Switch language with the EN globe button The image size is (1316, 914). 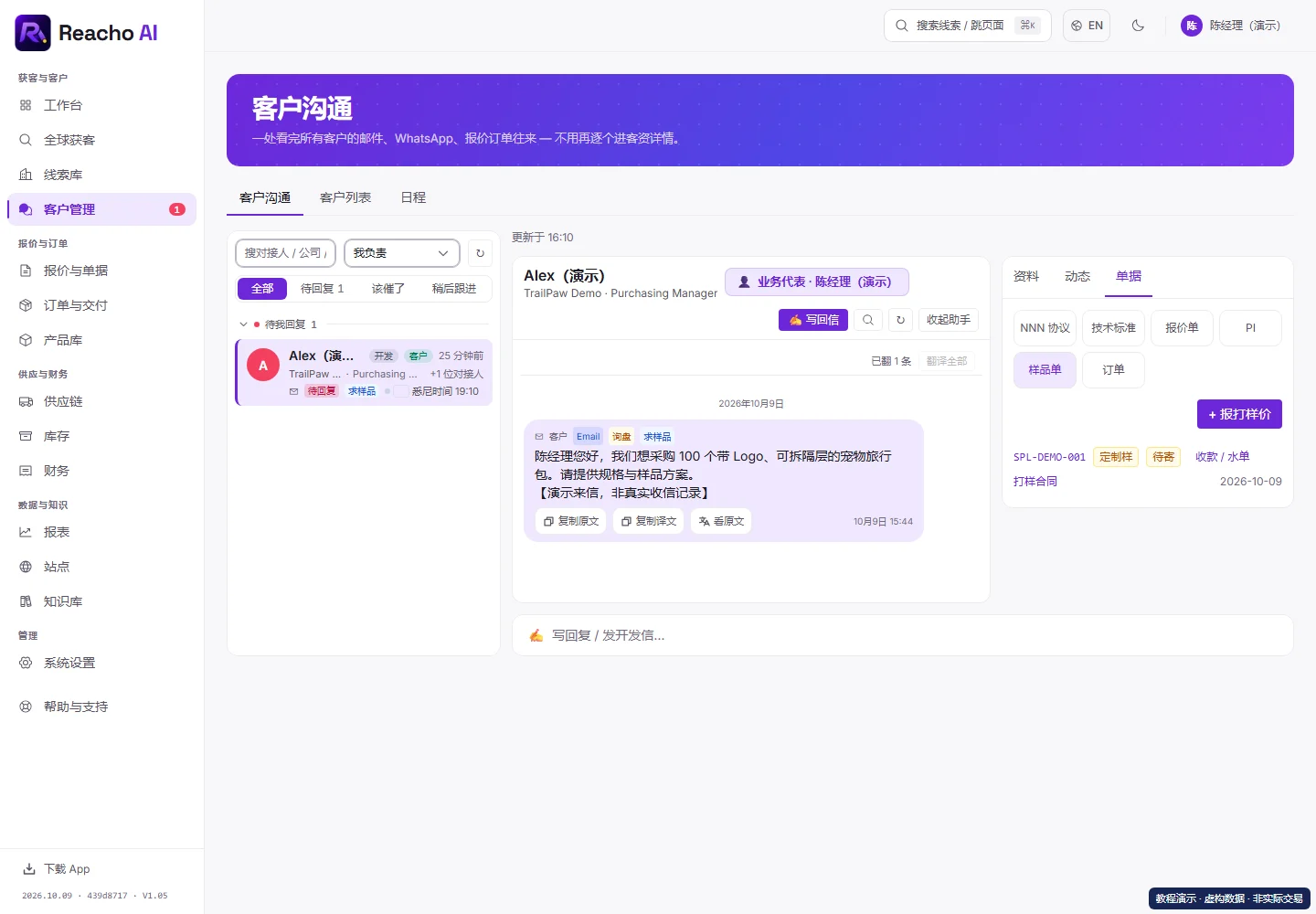point(1087,26)
